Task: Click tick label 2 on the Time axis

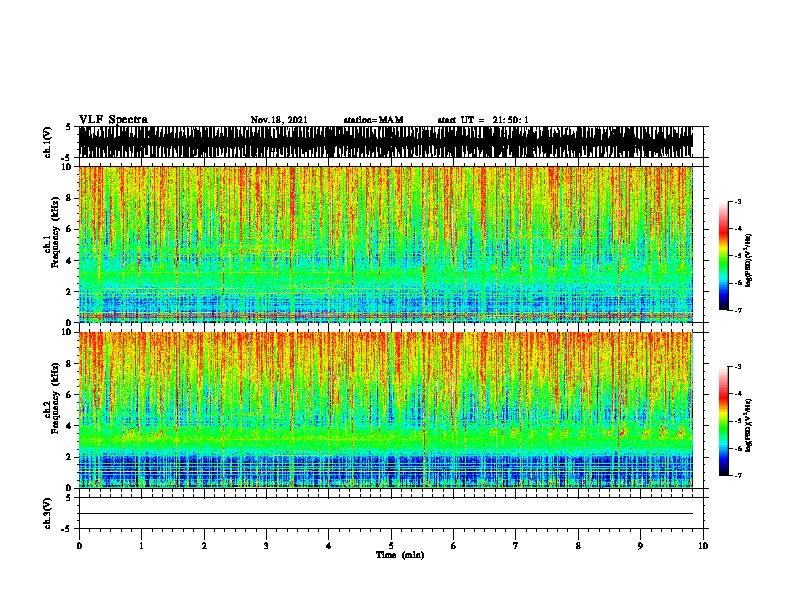Action: (204, 546)
